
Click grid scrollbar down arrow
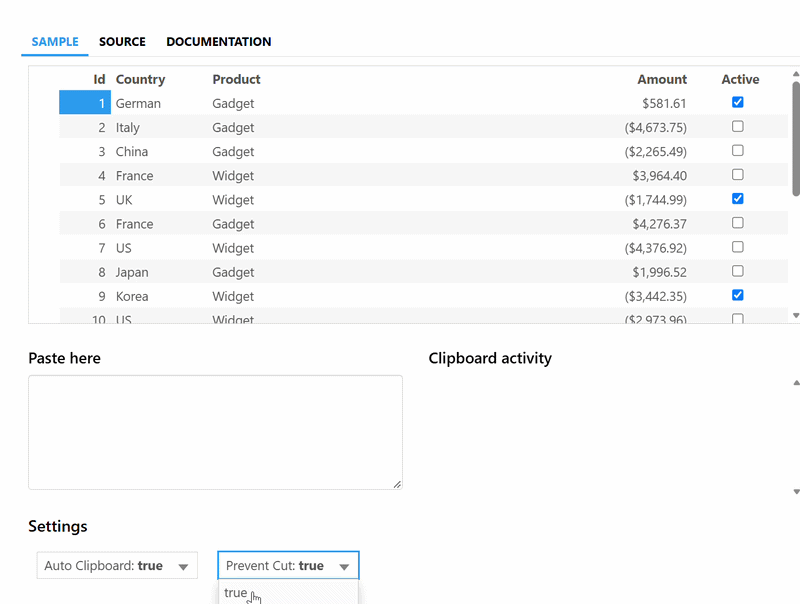click(796, 316)
